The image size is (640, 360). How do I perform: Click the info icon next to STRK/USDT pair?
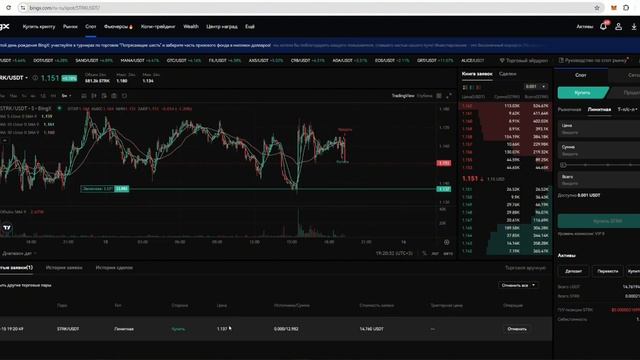pos(35,78)
